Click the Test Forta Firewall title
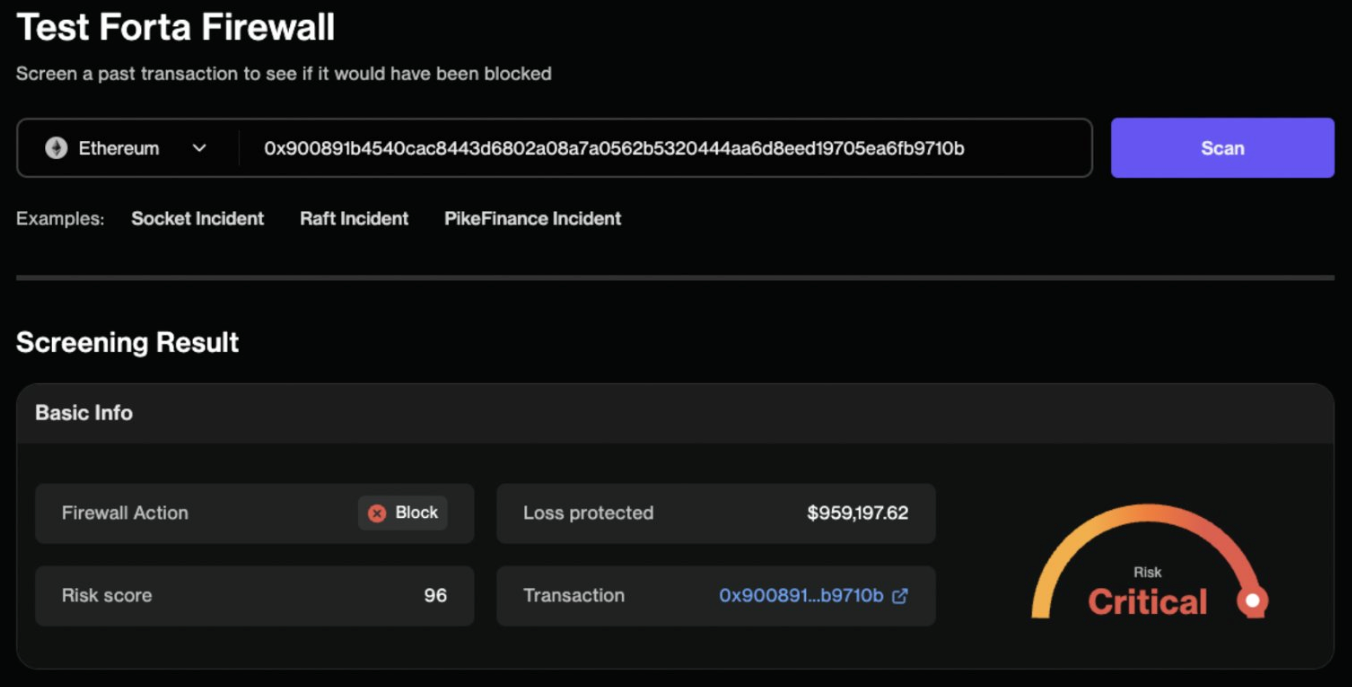The image size is (1352, 687). pos(176,27)
